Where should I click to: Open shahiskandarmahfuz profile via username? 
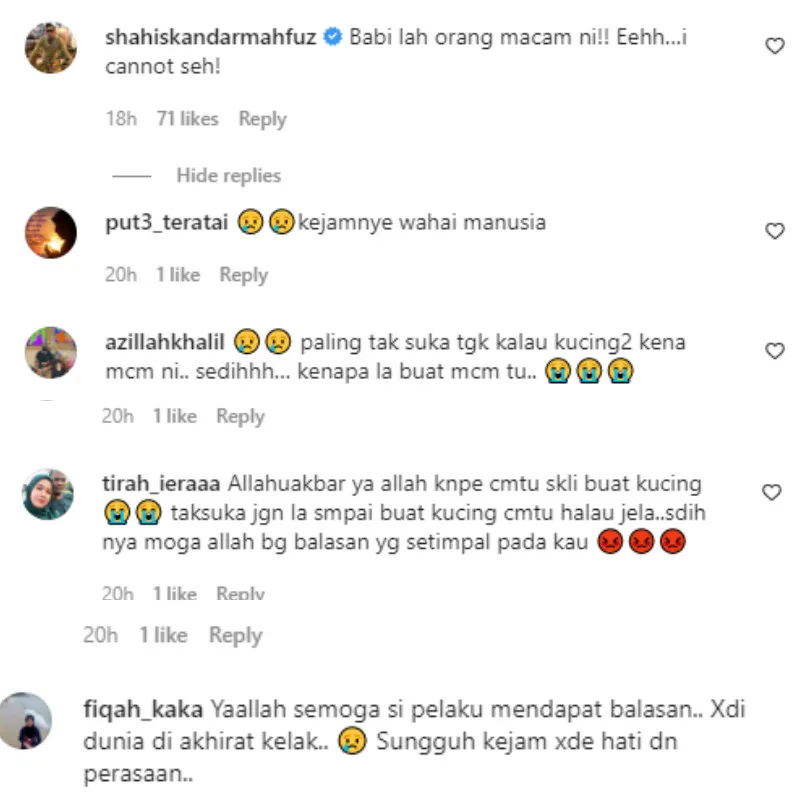[211, 37]
